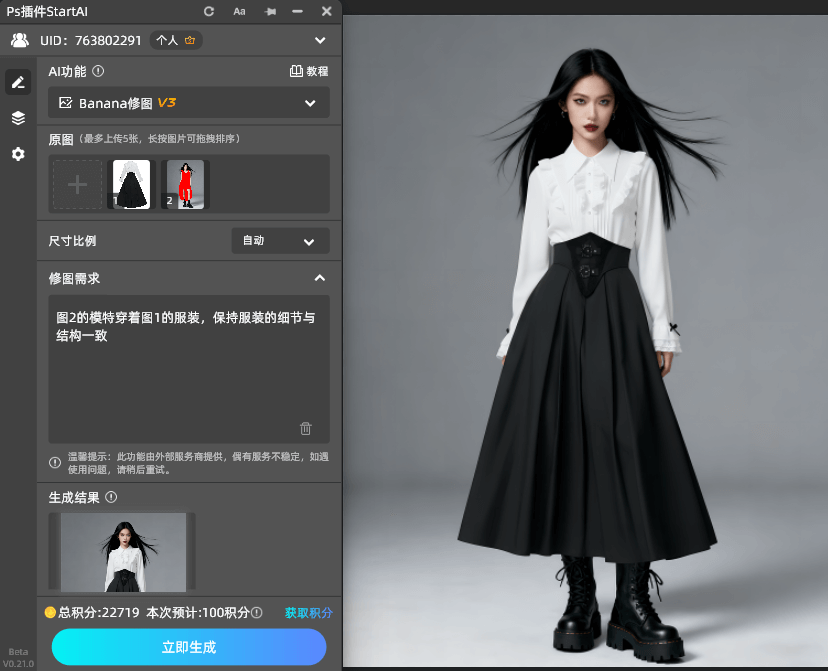Open the edit pencil sidebar tab
Image resolution: width=828 pixels, height=671 pixels.
pyautogui.click(x=18, y=82)
